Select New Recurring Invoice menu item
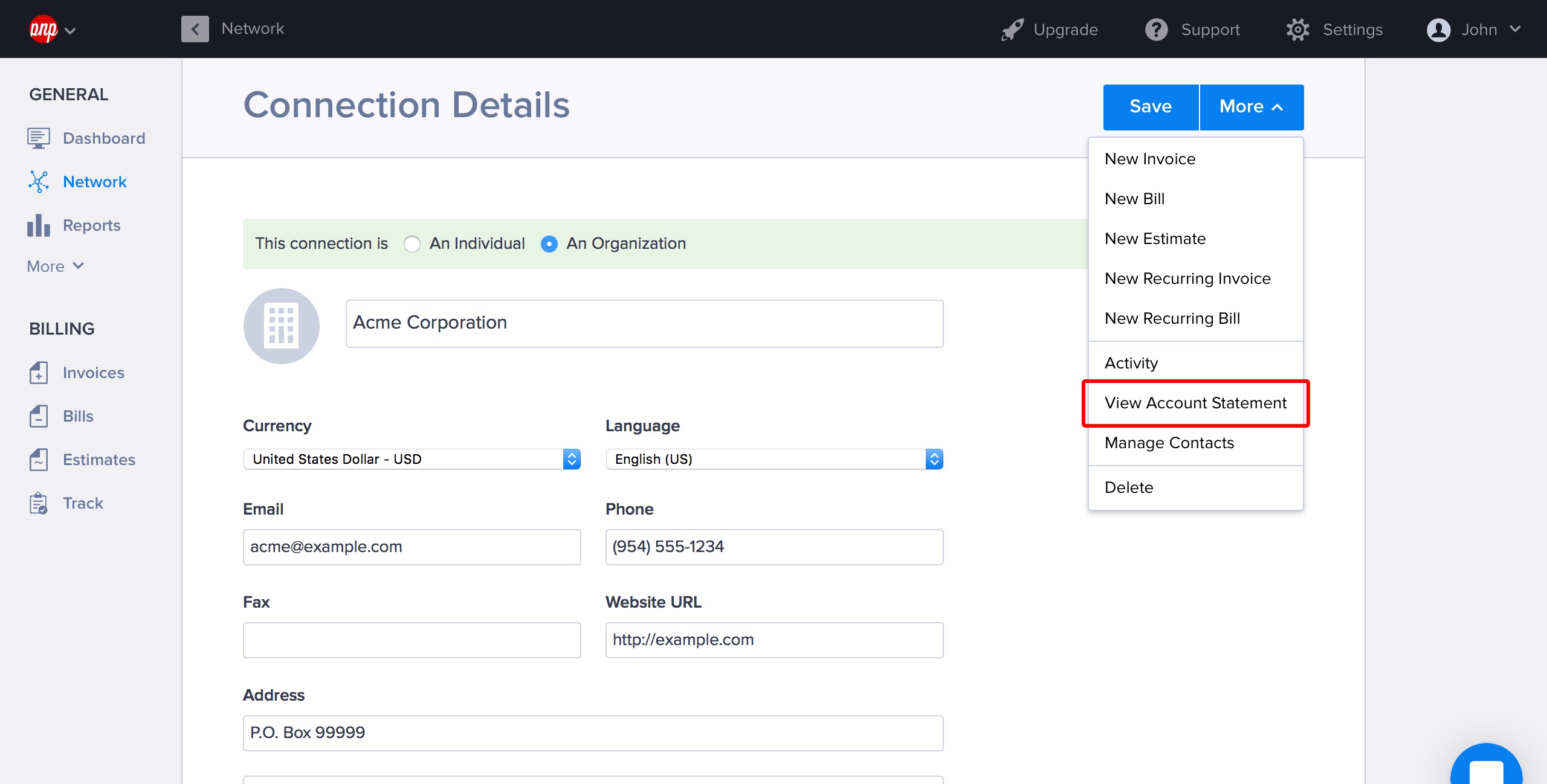Image resolution: width=1547 pixels, height=784 pixels. (x=1187, y=278)
